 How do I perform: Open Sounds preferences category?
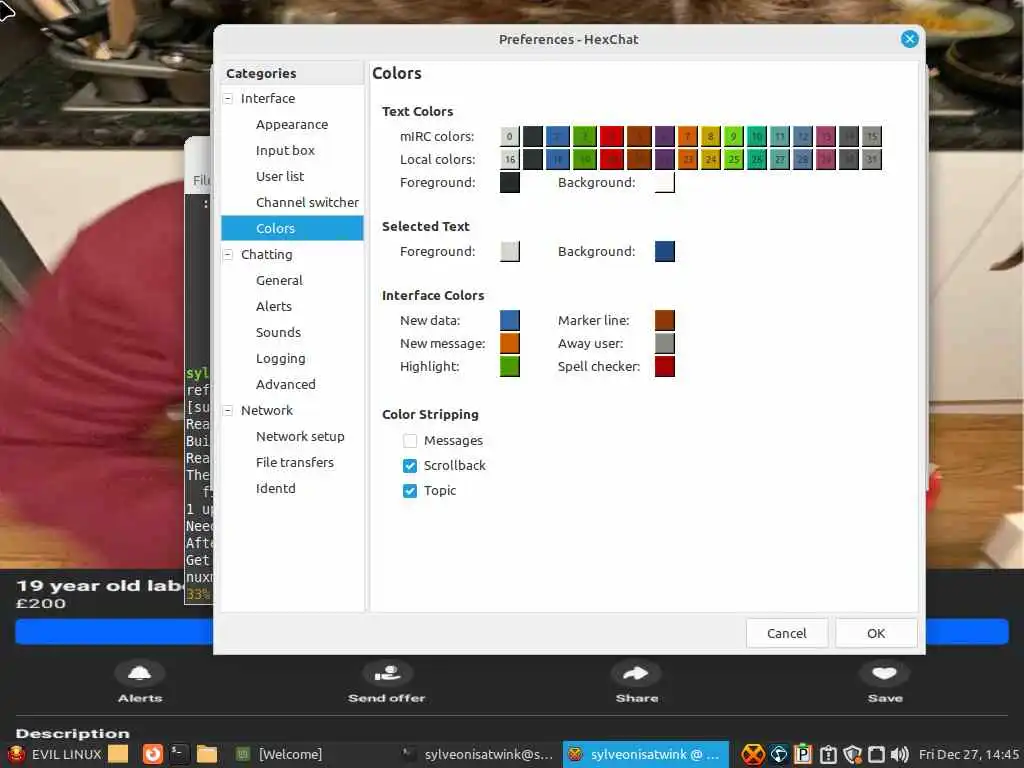pos(292,332)
